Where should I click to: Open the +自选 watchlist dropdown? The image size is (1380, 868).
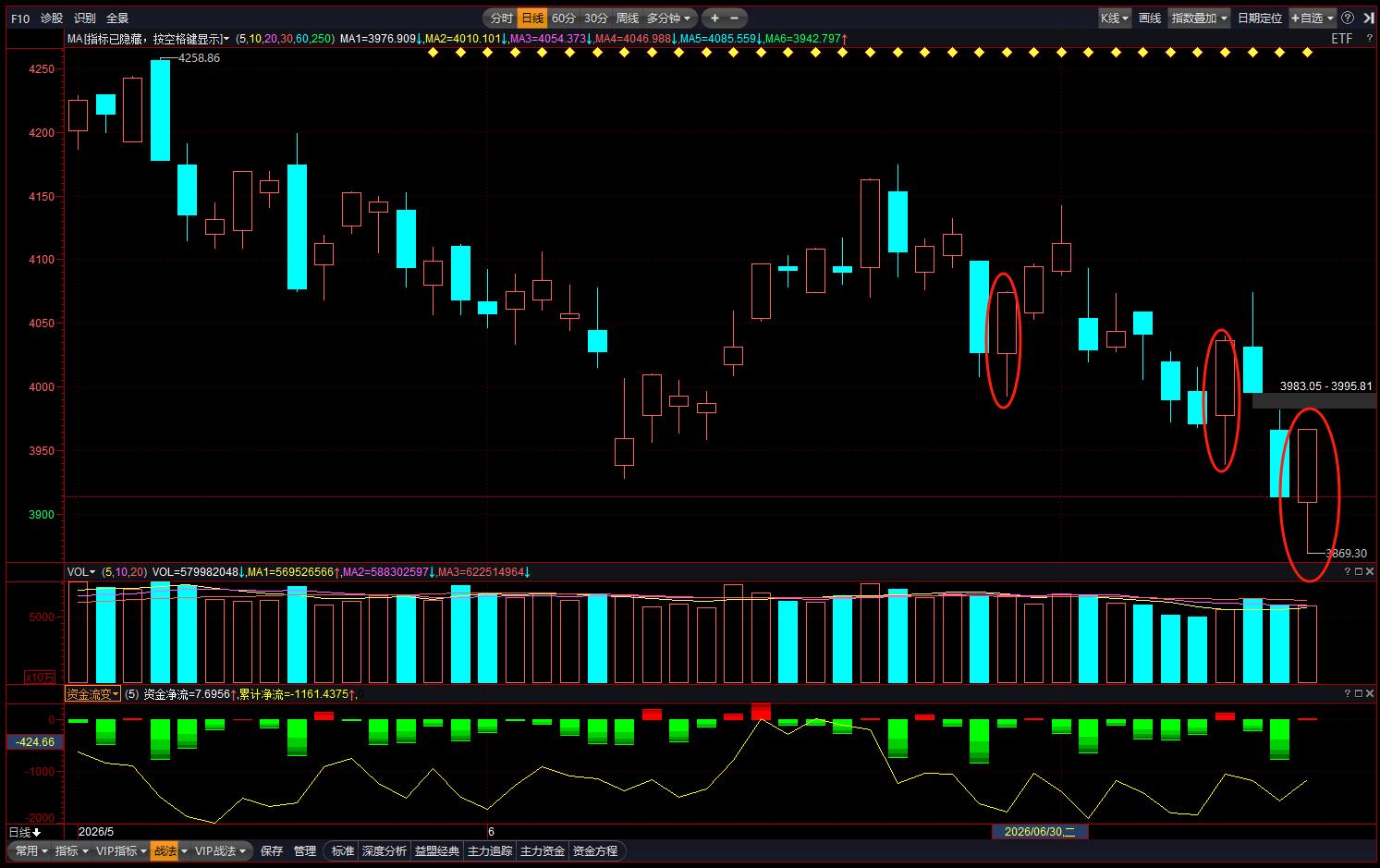click(1313, 18)
